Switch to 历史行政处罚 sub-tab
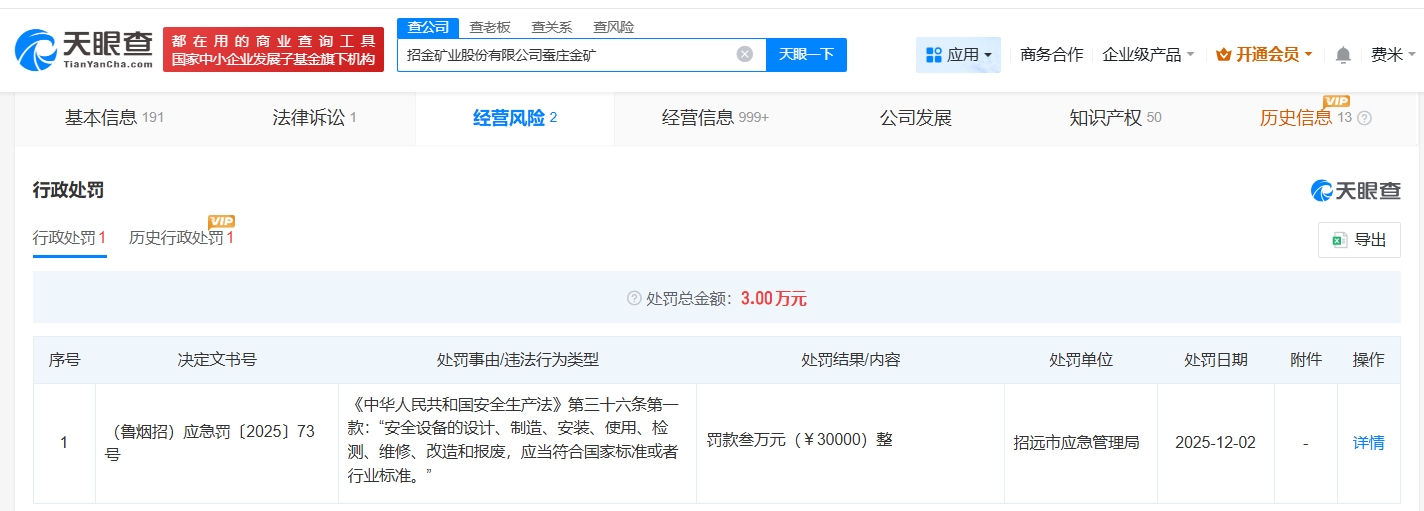Image resolution: width=1424 pixels, height=511 pixels. click(x=180, y=238)
